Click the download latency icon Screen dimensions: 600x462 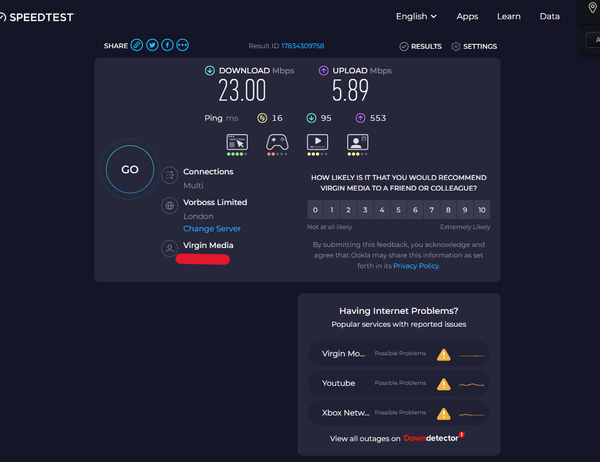coord(311,118)
